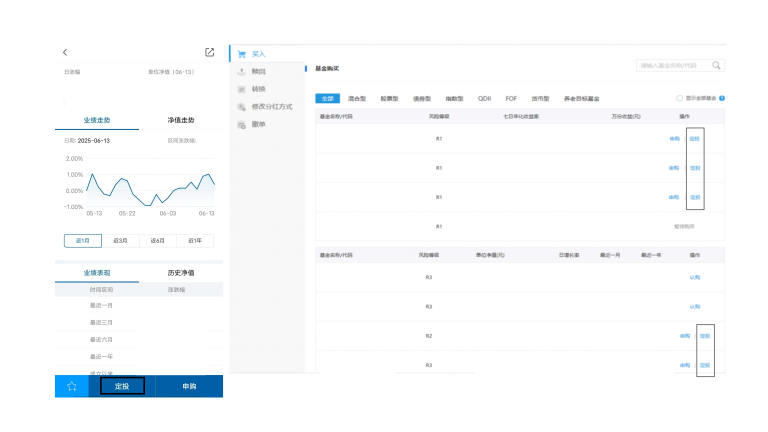The image size is (768, 432).
Task: Filter funds by 股票型
Action: (389, 98)
